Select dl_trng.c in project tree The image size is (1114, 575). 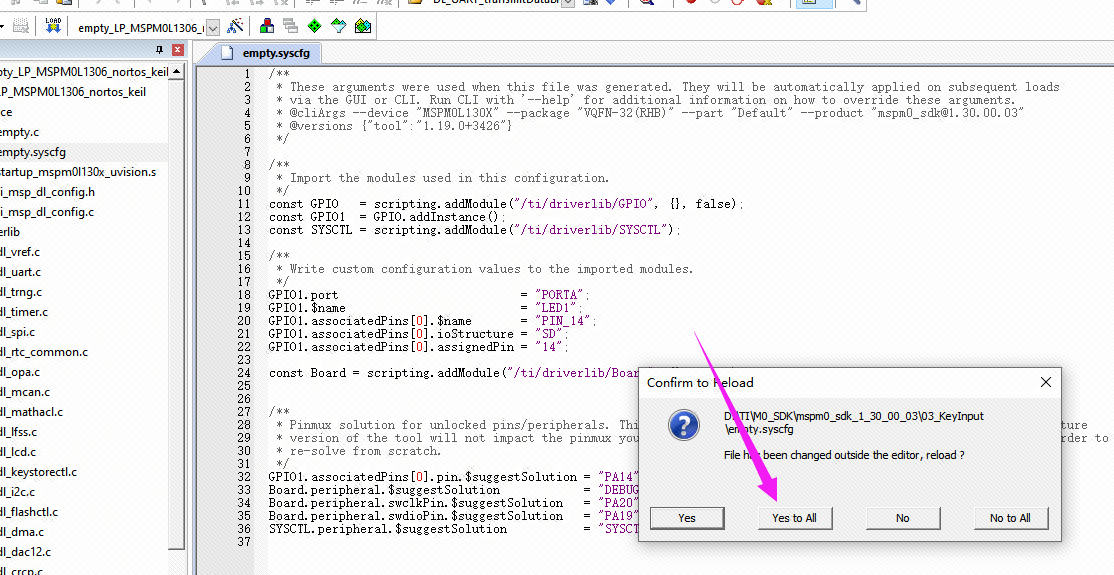tap(21, 291)
